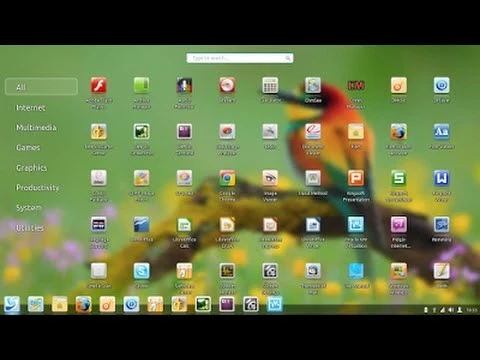This screenshot has width=480, height=360.
Task: Open the Image Viewer eye icon
Action: [x=270, y=178]
